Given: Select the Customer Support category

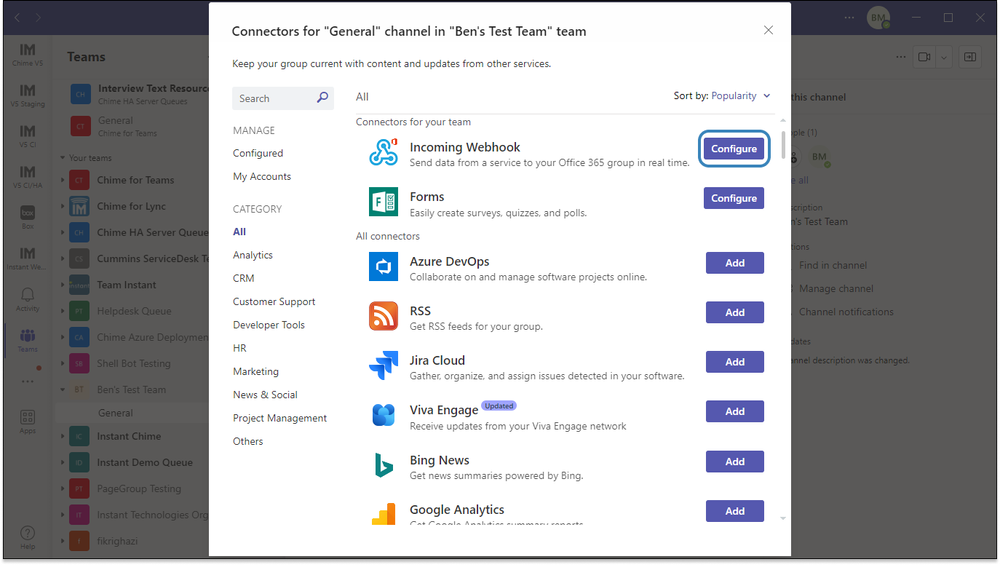Looking at the screenshot, I should click(274, 302).
